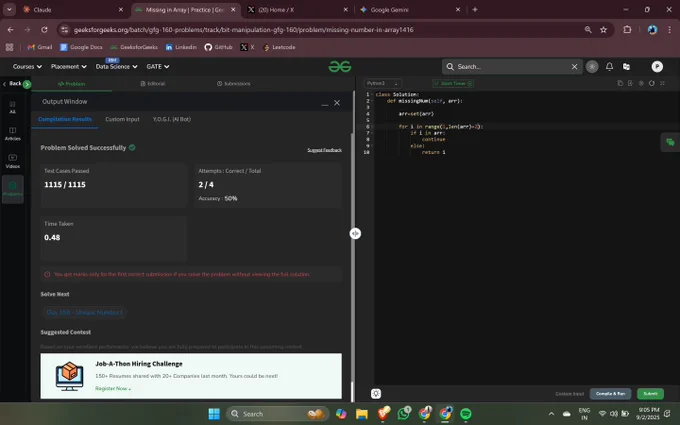Screen dimensions: 680x425
Task: Click the Suggest Feedback link
Action: [x=324, y=150]
